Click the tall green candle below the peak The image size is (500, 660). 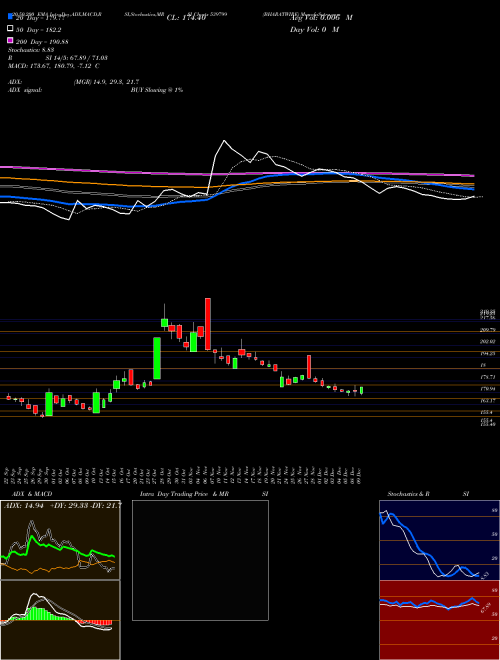[157, 358]
